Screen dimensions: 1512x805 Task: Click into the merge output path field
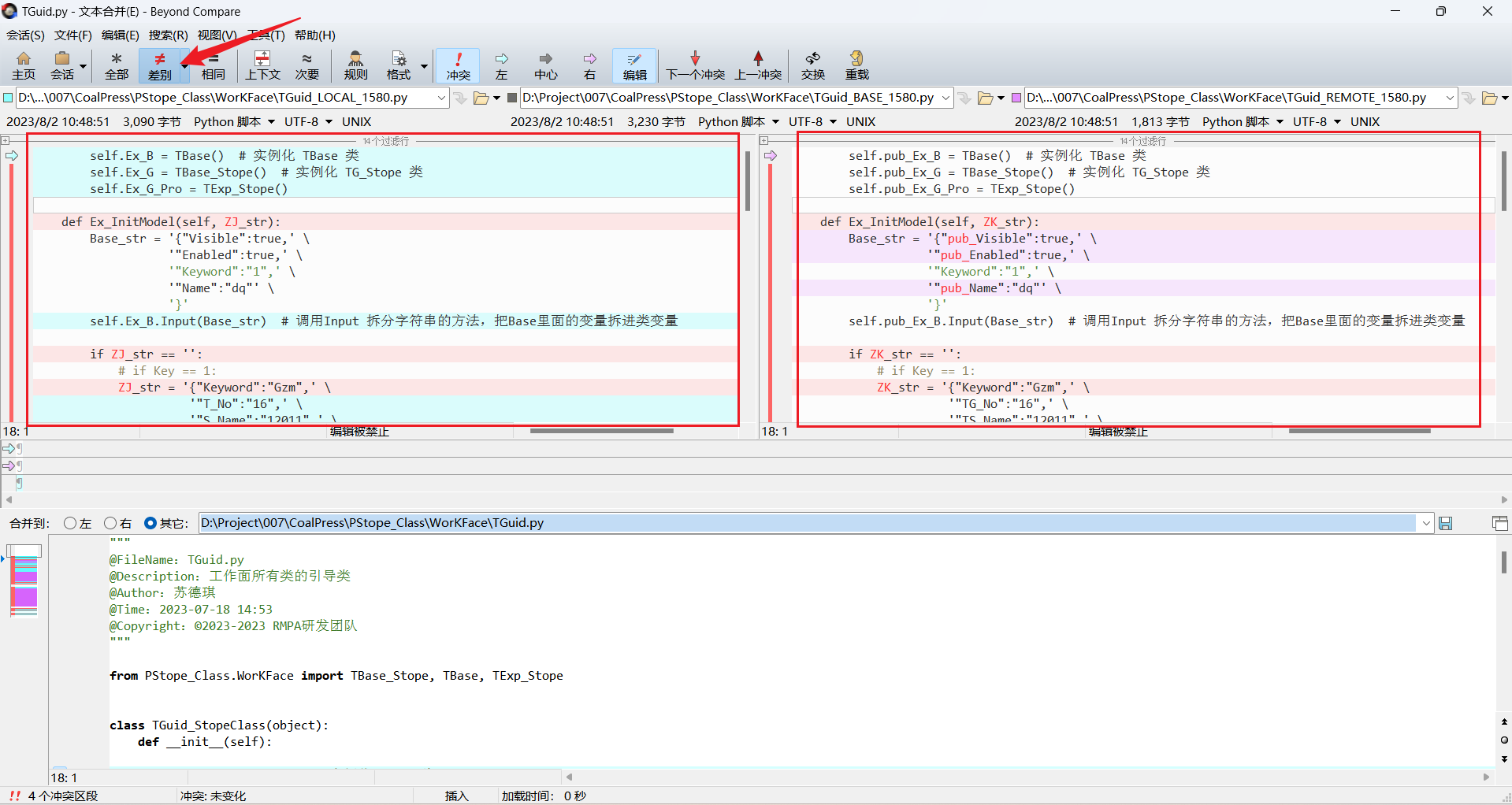[x=808, y=523]
